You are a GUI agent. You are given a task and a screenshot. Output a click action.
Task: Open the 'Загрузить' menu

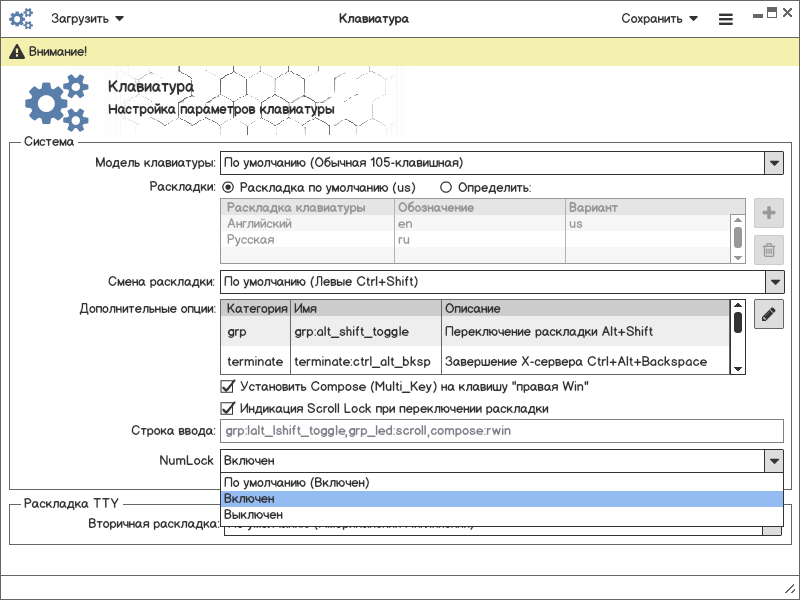pyautogui.click(x=87, y=18)
